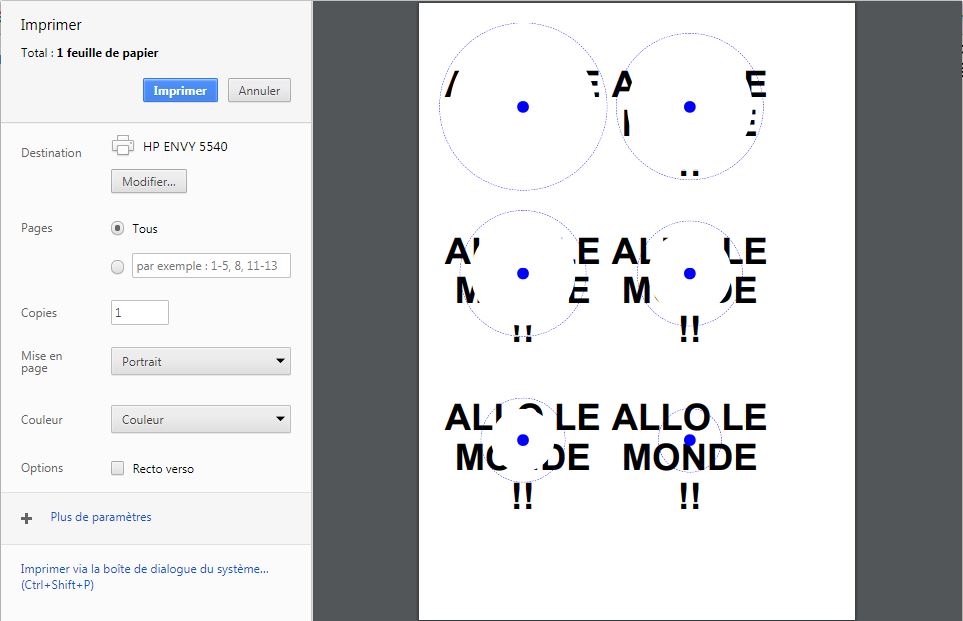The width and height of the screenshot is (963, 621).
Task: Click the HP ENVY printer icon
Action: click(x=123, y=146)
